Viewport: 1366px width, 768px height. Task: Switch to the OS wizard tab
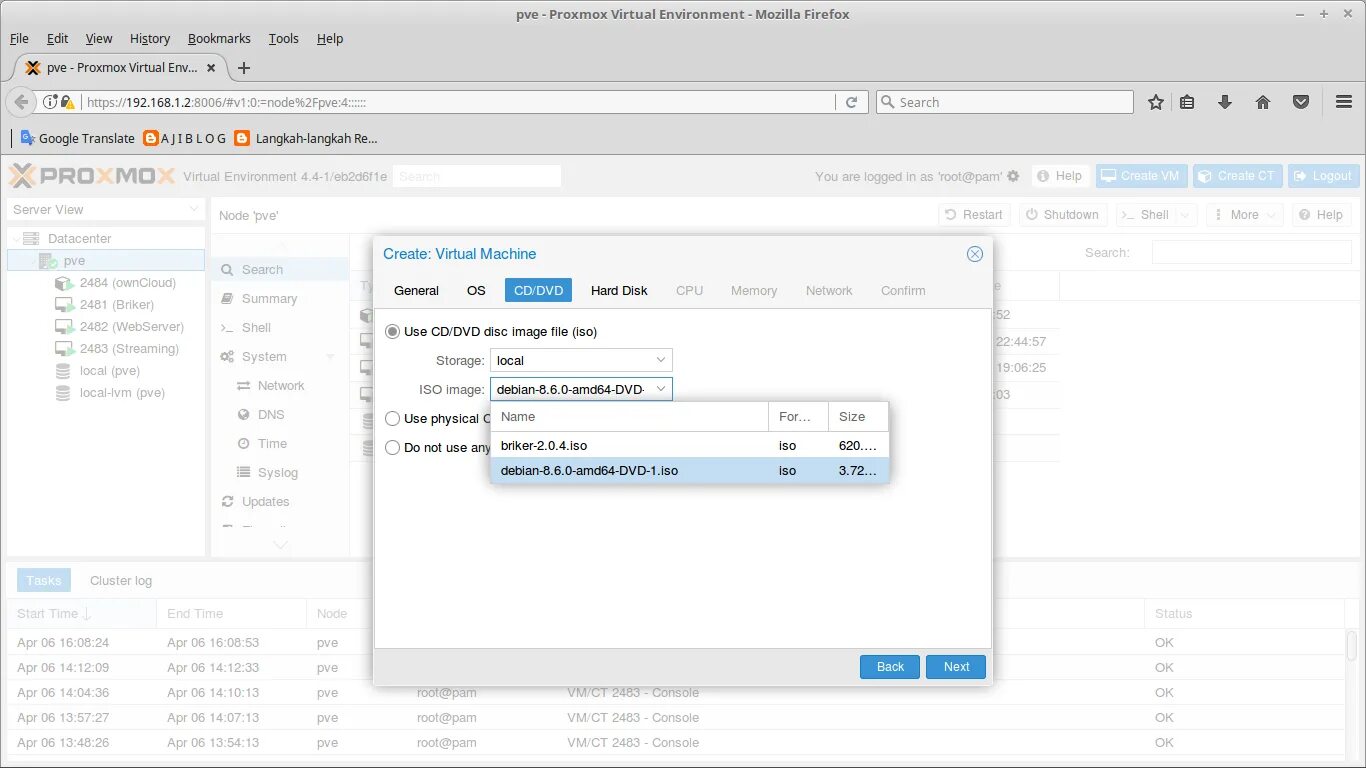pyautogui.click(x=476, y=291)
